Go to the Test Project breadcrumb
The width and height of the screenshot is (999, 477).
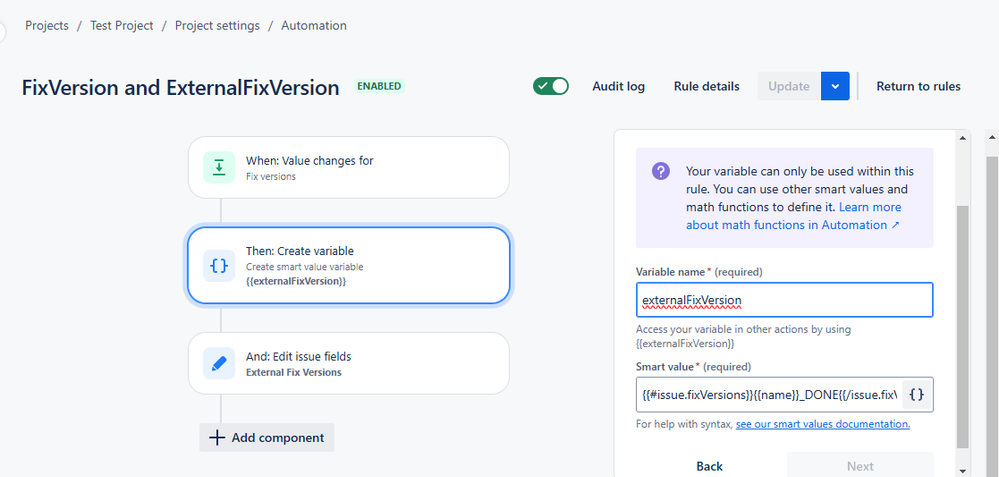[122, 25]
